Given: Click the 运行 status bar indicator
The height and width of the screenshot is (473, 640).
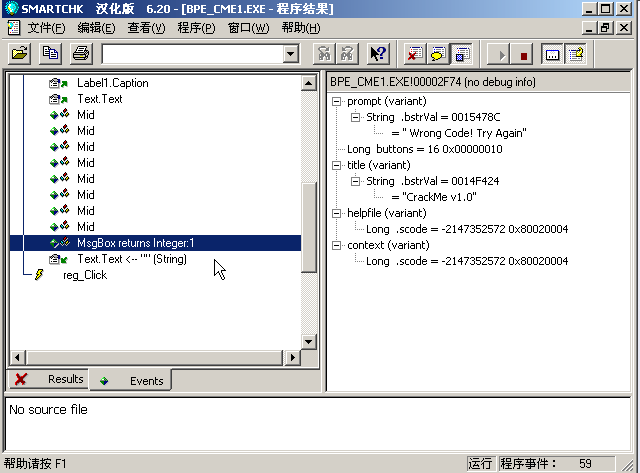Looking at the screenshot, I should click(480, 464).
